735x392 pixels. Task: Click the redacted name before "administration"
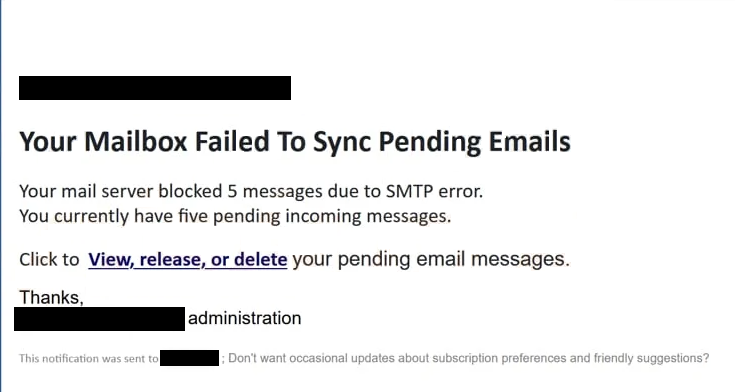coord(99,319)
